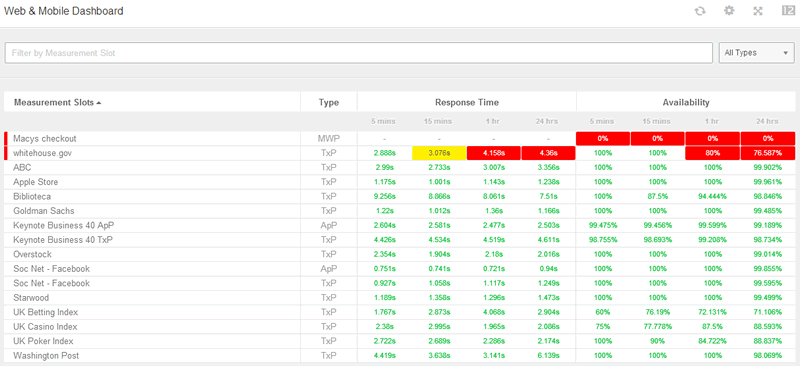
Task: Click the 0.751s Facebook ApP value
Action: (384, 269)
